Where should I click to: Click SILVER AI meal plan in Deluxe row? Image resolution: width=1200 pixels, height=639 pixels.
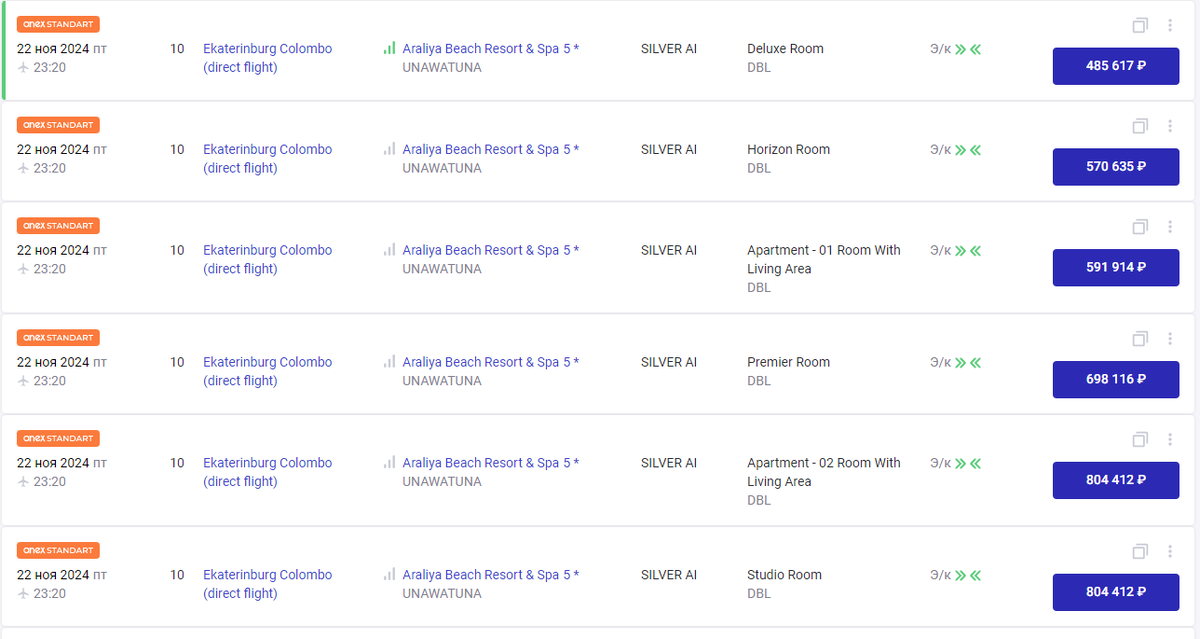point(669,48)
